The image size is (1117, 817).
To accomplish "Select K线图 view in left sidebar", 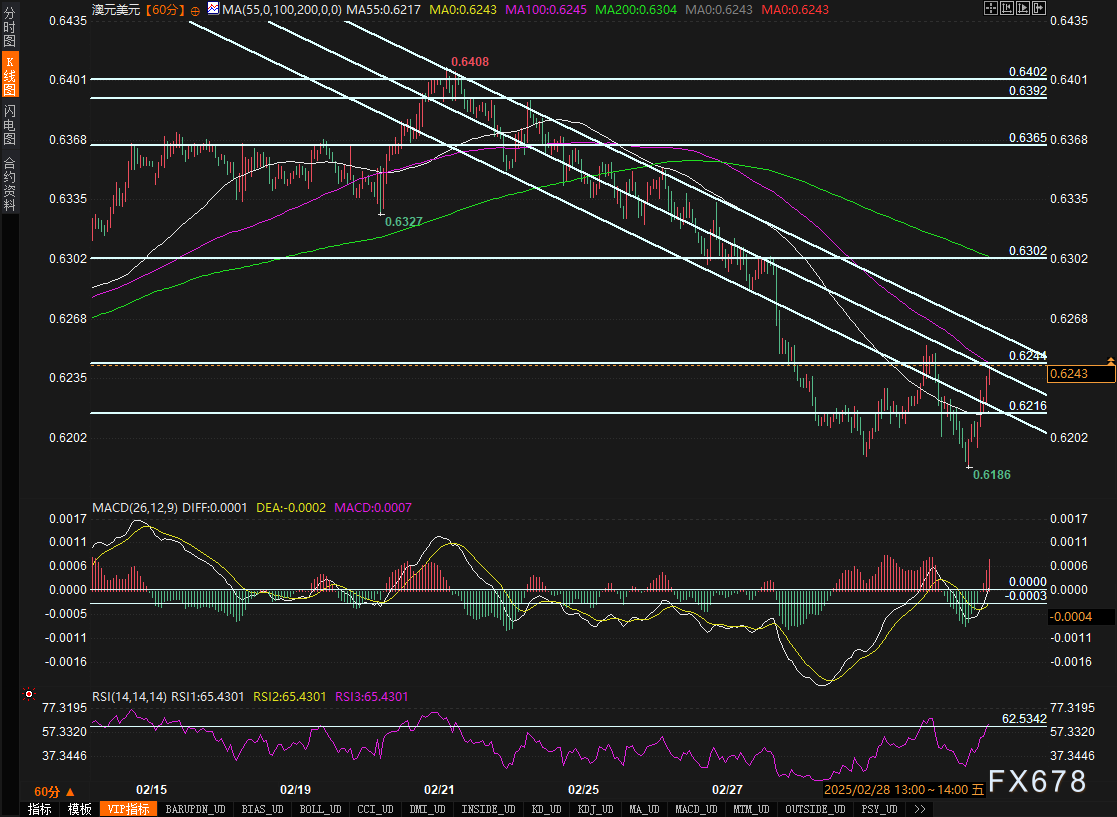I will click(x=10, y=76).
